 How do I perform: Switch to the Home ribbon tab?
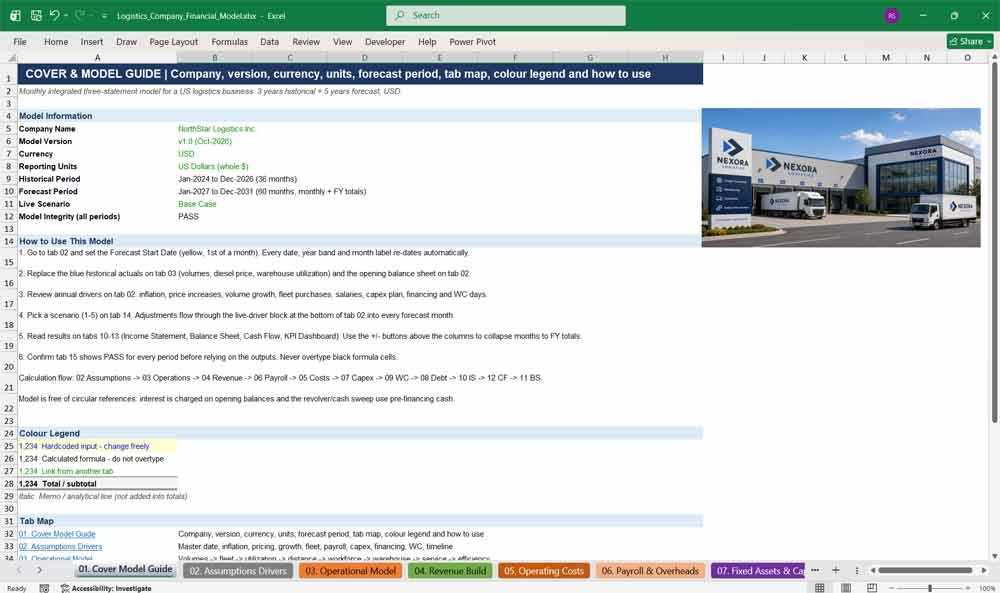(x=56, y=41)
